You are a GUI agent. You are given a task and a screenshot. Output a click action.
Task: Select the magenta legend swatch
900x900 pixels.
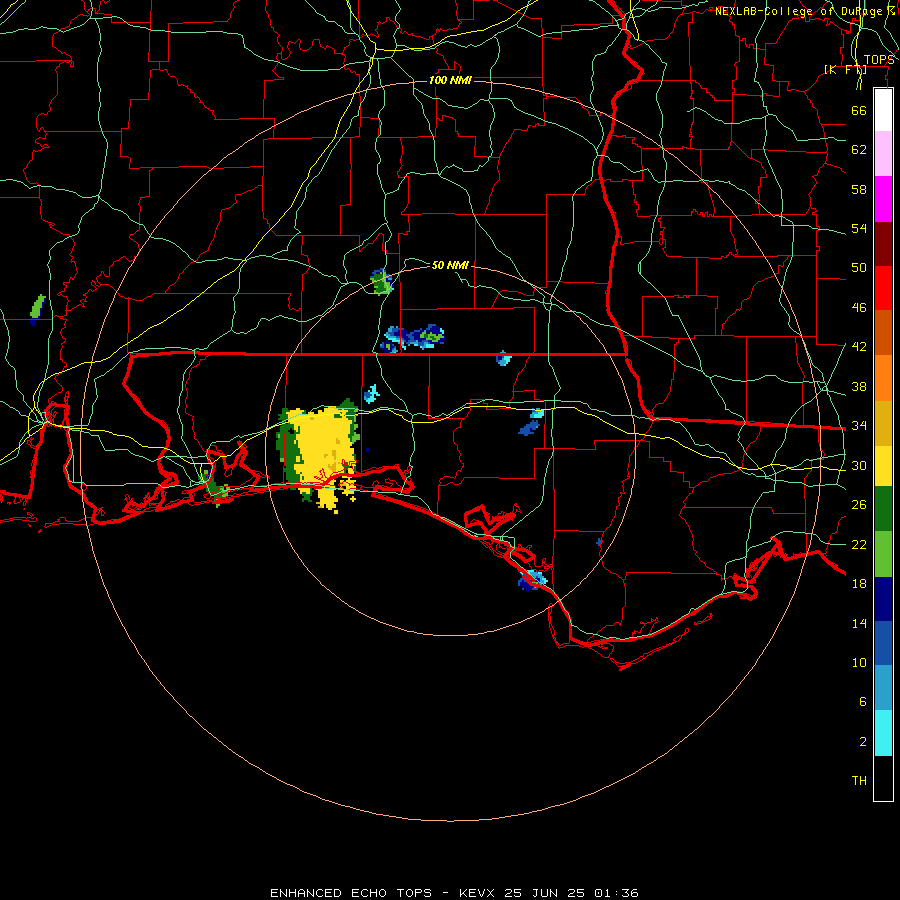click(x=883, y=199)
